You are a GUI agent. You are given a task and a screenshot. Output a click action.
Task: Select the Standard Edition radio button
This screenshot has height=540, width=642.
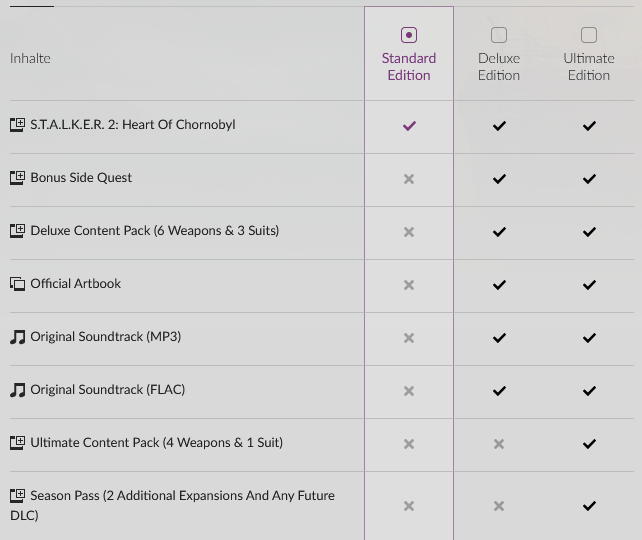(x=408, y=35)
